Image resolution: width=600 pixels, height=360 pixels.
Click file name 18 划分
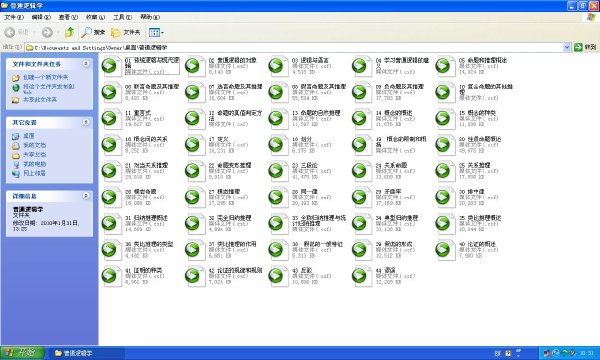[x=302, y=139]
